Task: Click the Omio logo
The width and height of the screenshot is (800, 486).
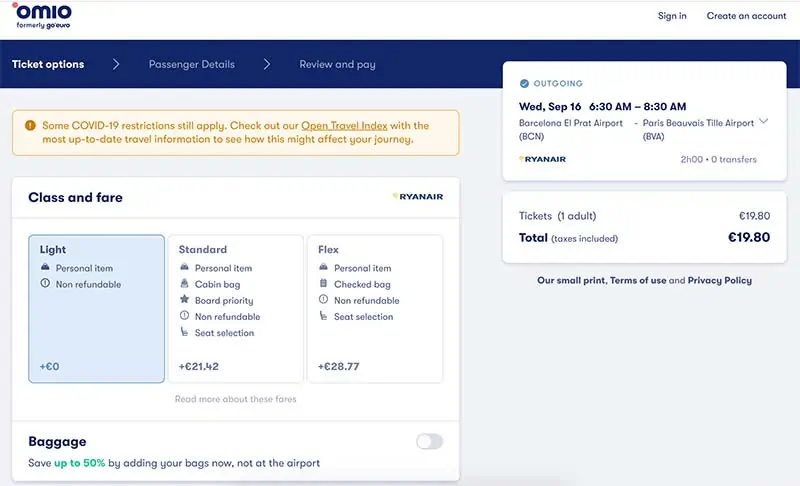Action: 44,16
